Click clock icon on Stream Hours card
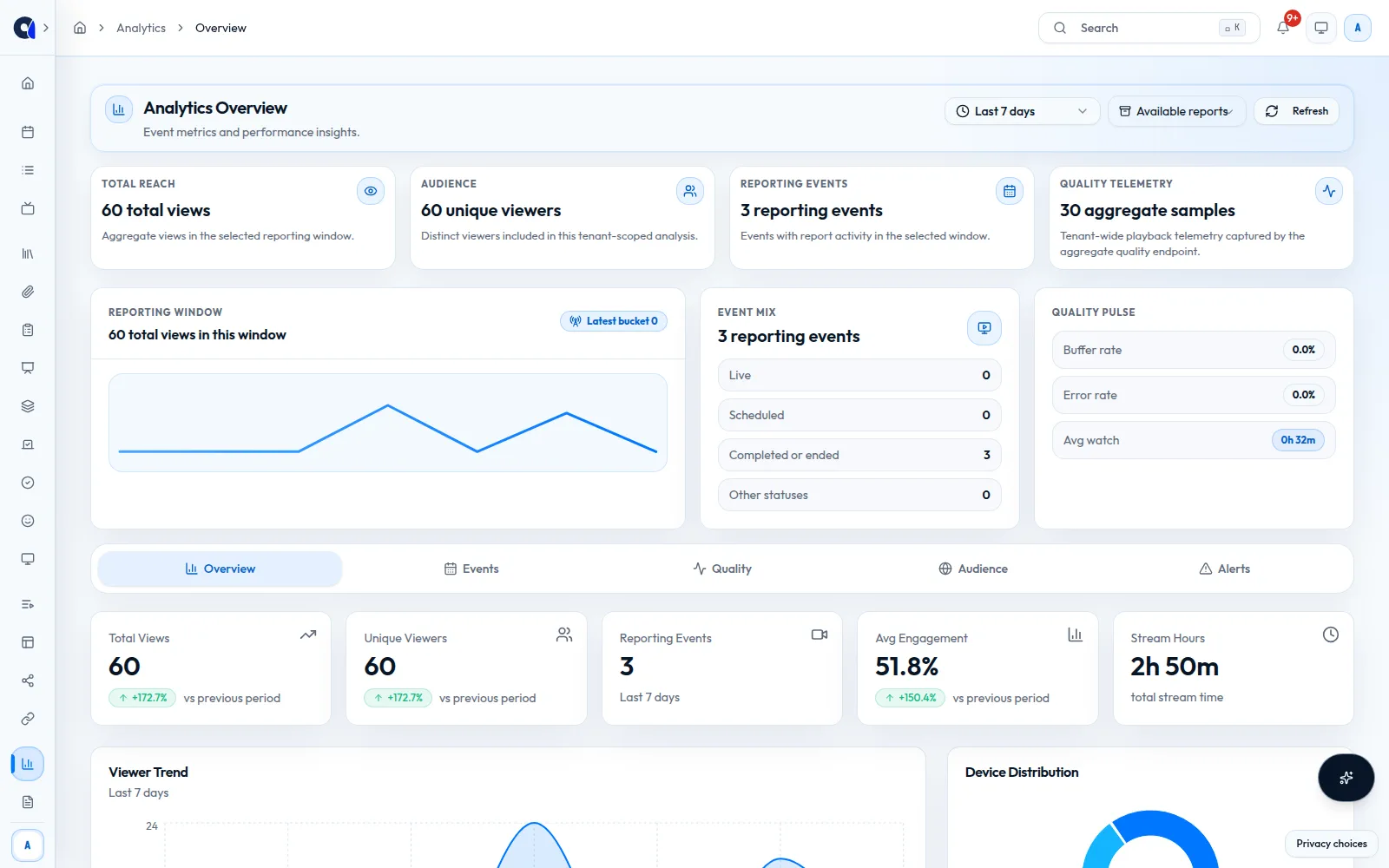 pyautogui.click(x=1330, y=635)
